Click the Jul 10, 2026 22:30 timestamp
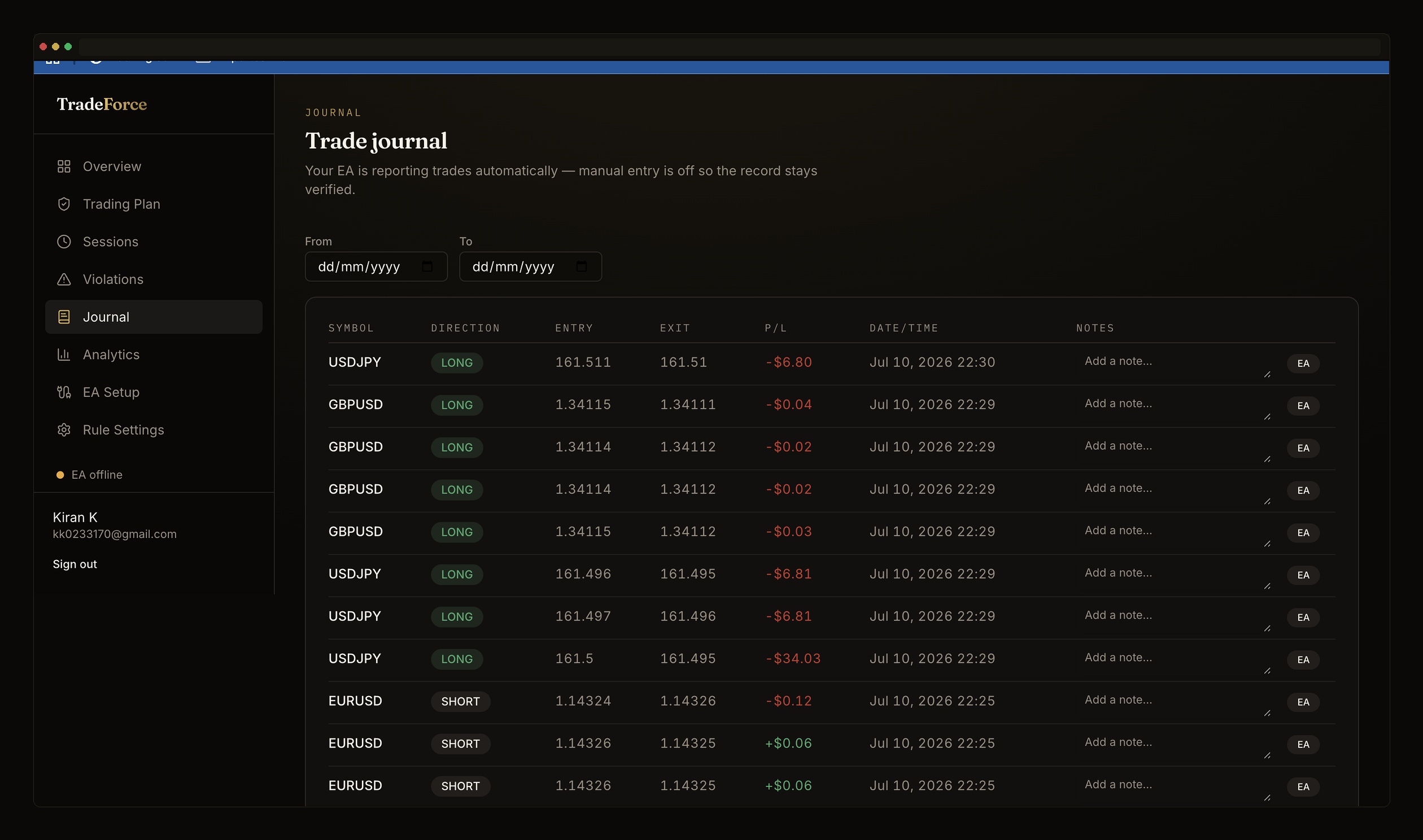1423x840 pixels. (932, 362)
